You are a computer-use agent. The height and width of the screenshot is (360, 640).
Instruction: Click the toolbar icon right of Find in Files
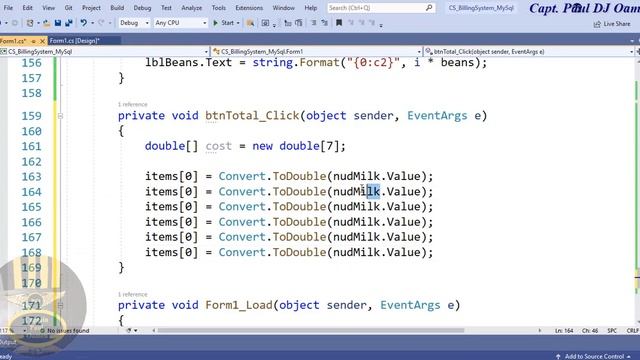point(265,23)
